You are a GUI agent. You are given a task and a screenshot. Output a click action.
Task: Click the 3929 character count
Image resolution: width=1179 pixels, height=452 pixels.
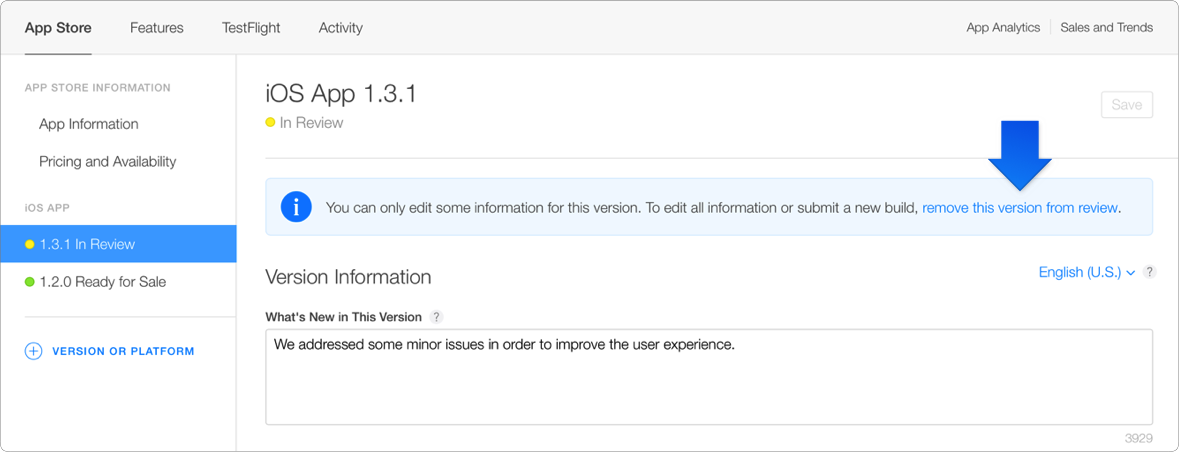[x=1138, y=438]
